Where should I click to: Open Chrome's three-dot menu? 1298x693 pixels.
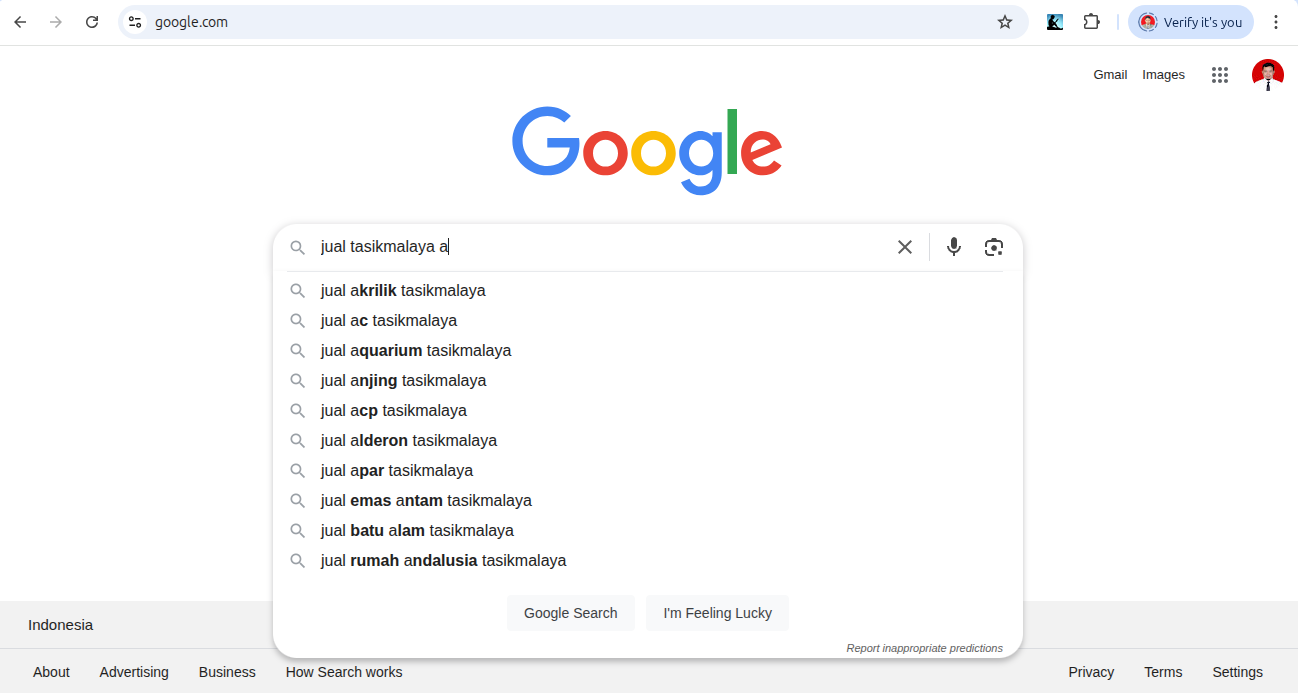point(1275,22)
